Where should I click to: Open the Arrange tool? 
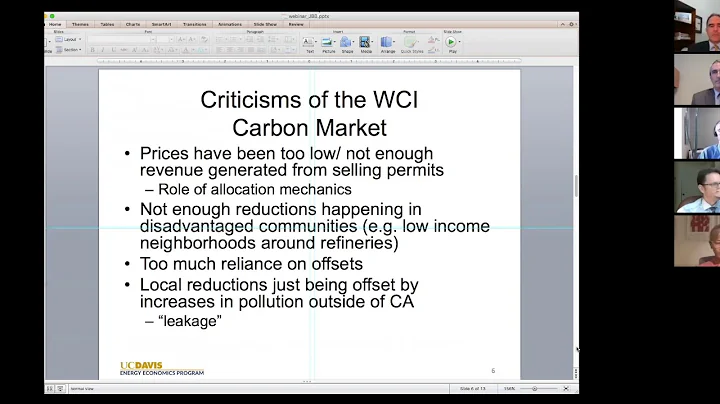click(386, 42)
